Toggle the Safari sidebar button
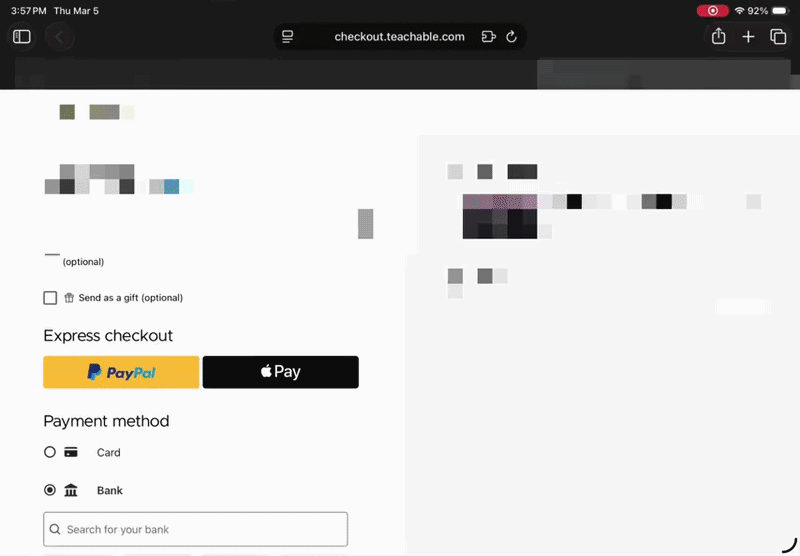The width and height of the screenshot is (800, 556). pyautogui.click(x=21, y=37)
